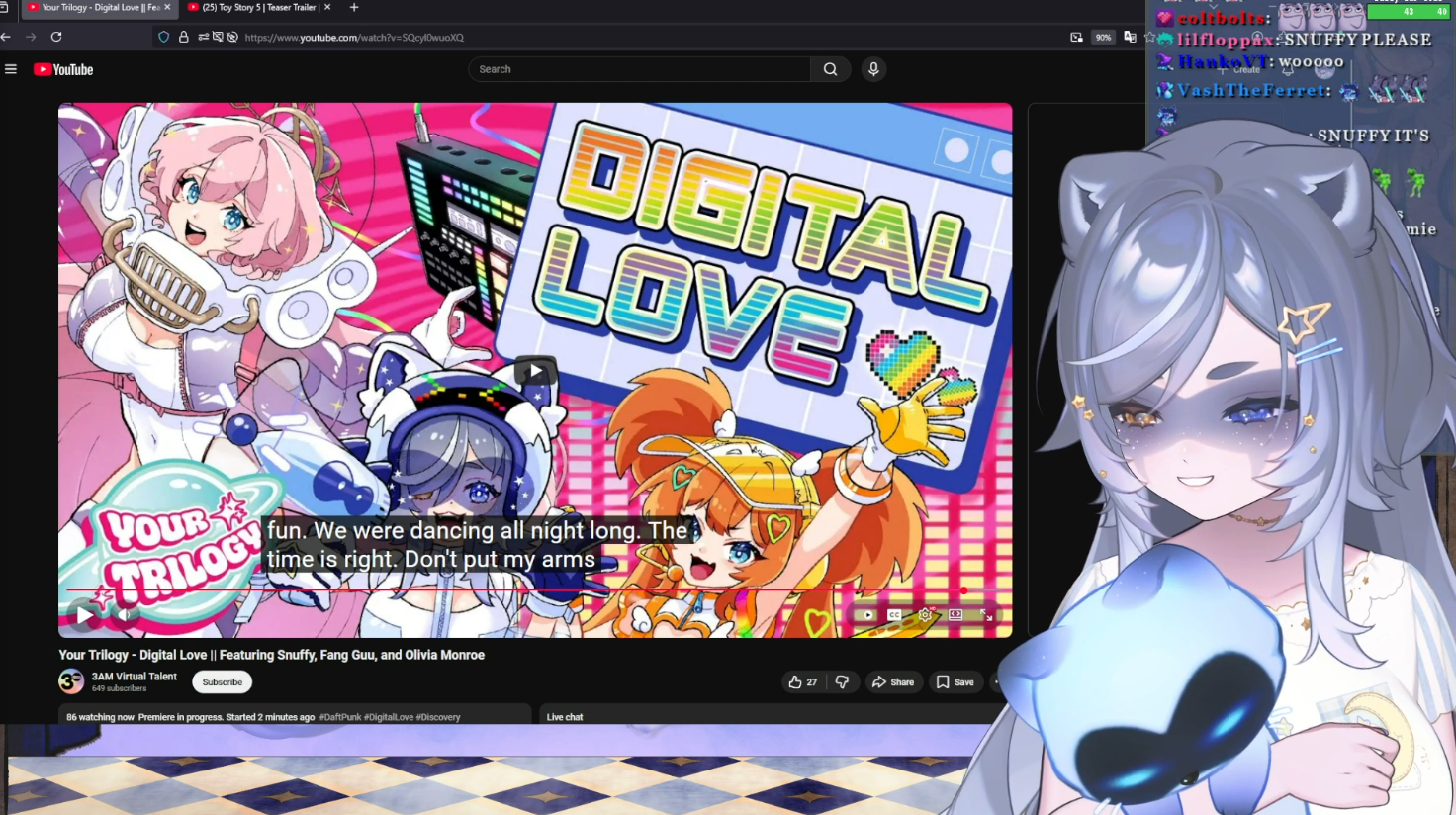This screenshot has width=1456, height=815.
Task: Open the 3AM Virtual Talent channel avatar
Action: pos(71,681)
